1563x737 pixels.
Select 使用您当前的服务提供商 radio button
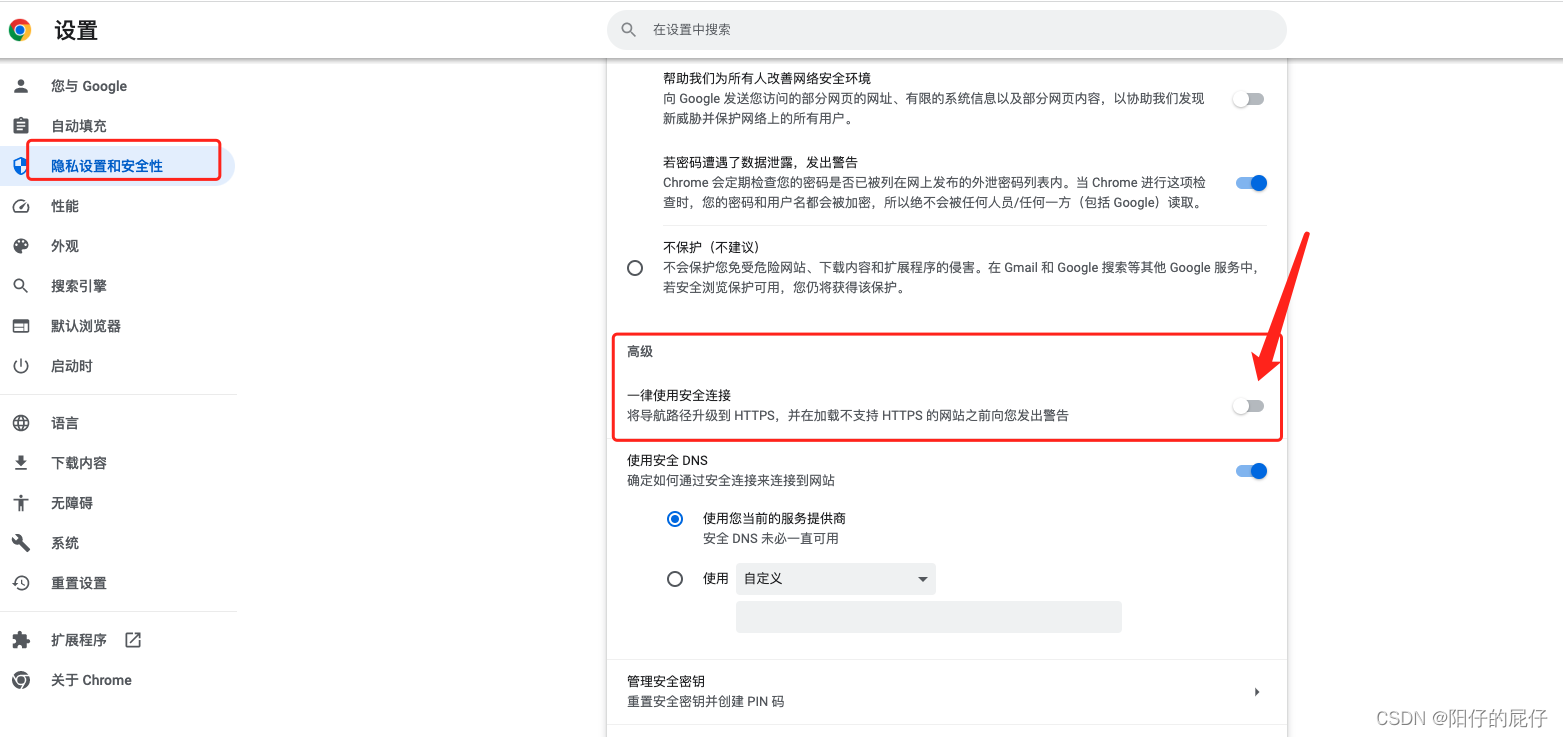coord(675,519)
